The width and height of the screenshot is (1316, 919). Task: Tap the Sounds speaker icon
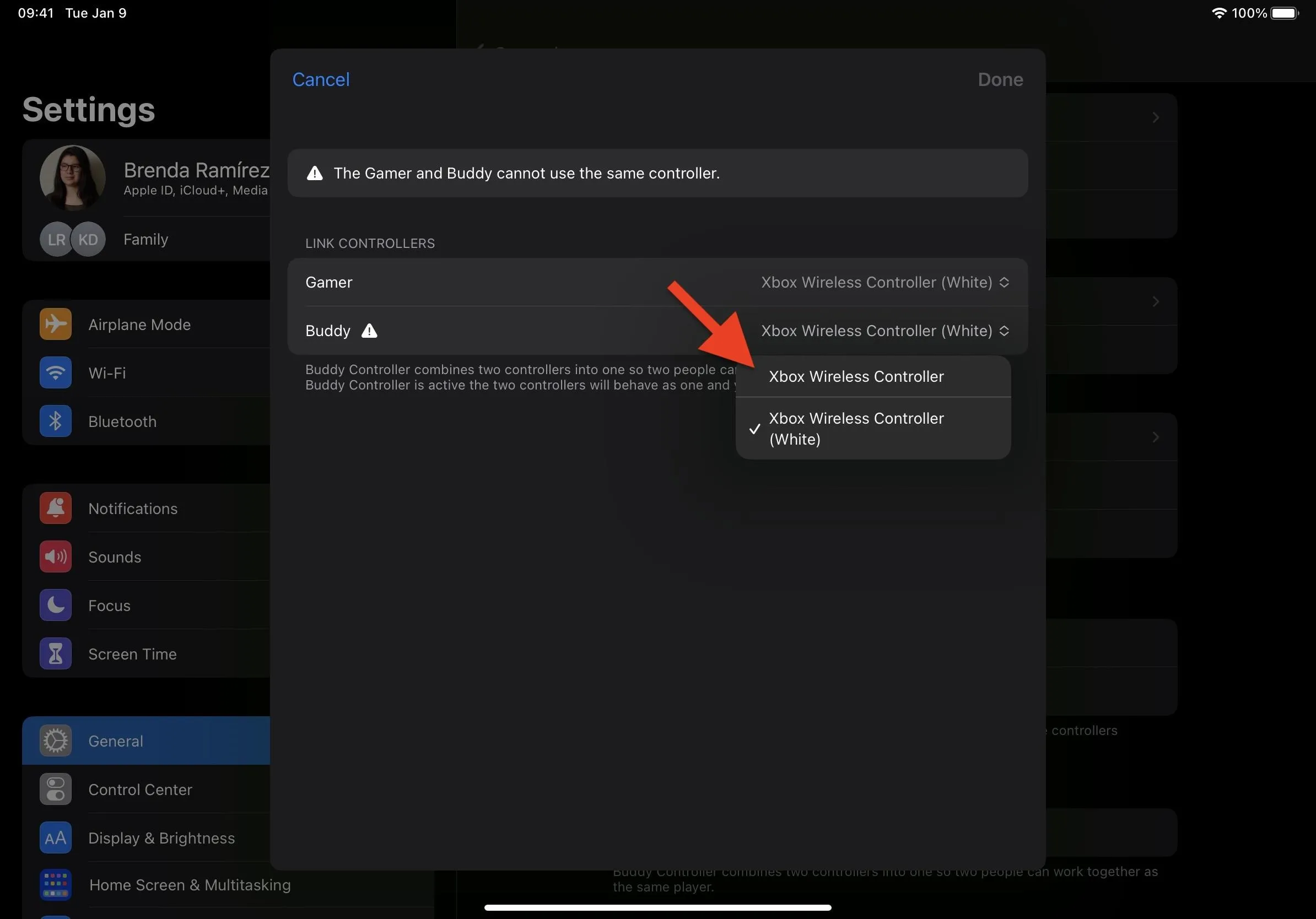tap(56, 557)
